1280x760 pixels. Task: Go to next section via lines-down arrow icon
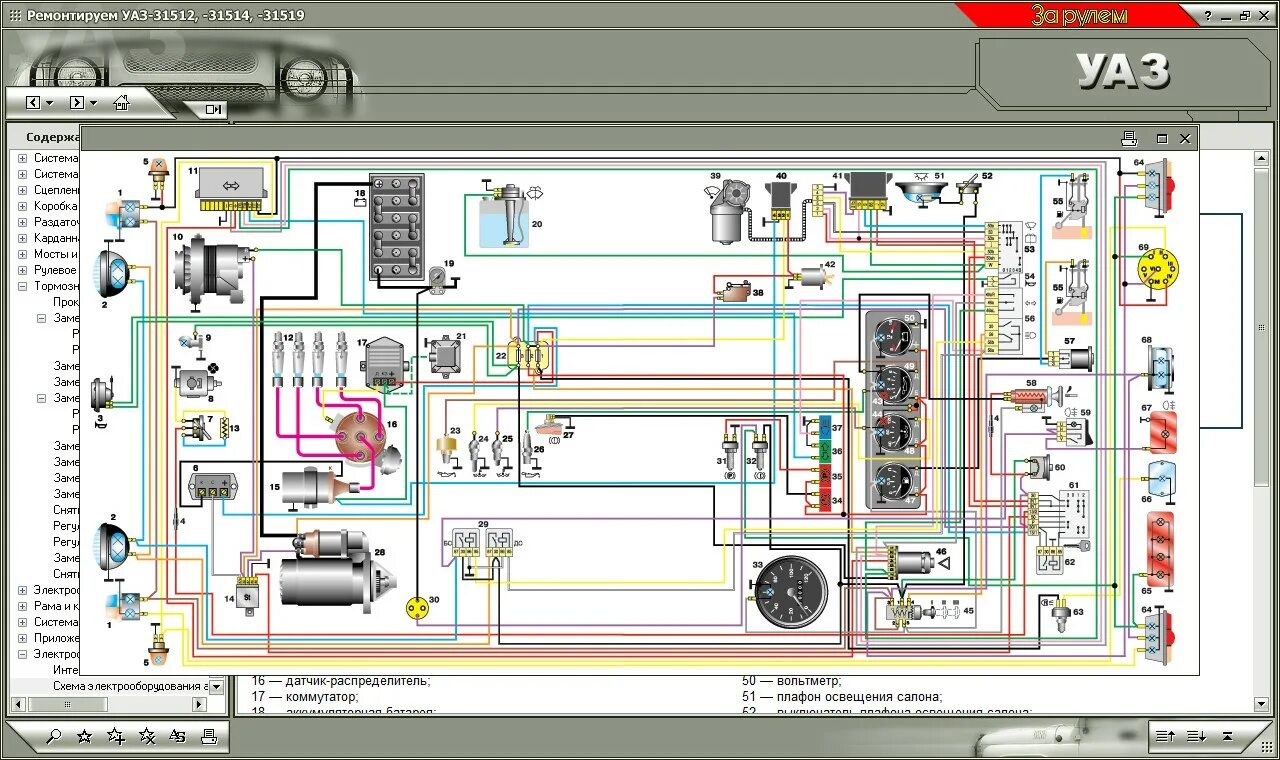click(x=1196, y=737)
